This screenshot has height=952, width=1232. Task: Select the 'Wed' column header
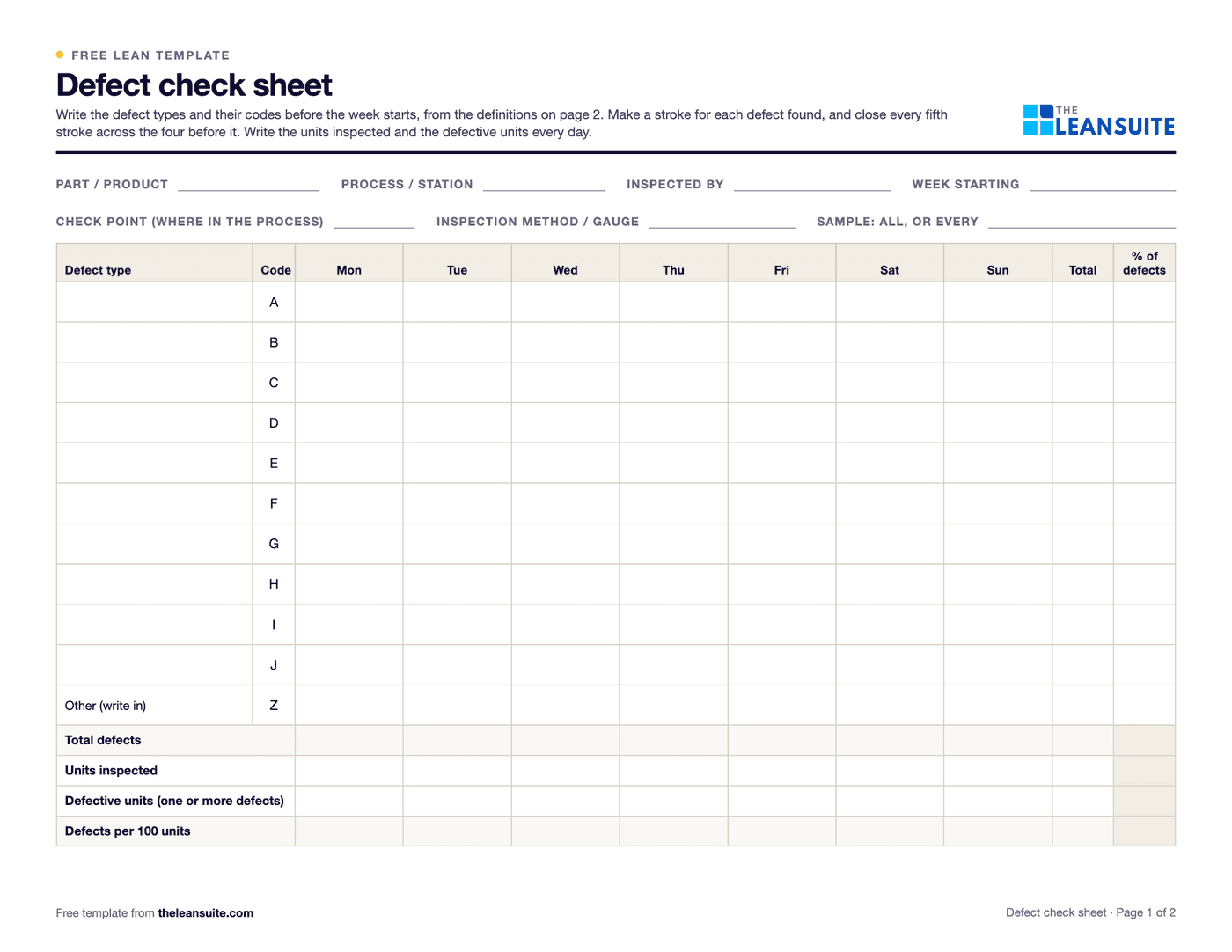pyautogui.click(x=566, y=263)
